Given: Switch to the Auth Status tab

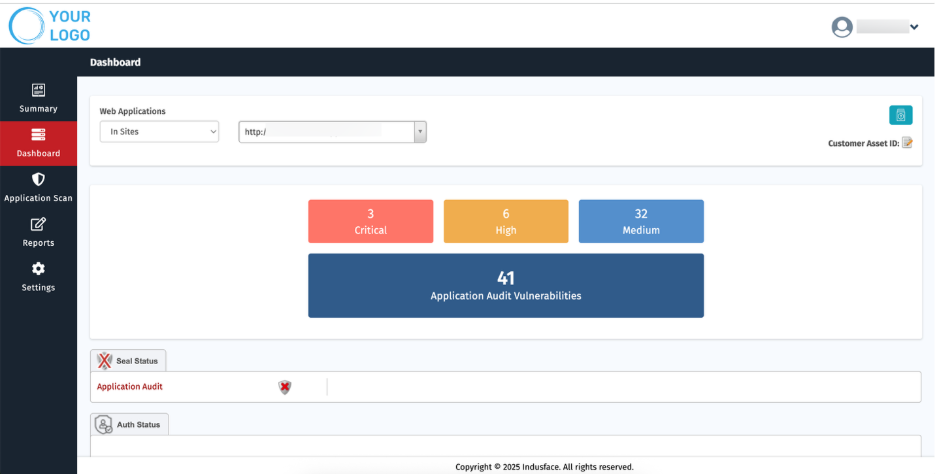Looking at the screenshot, I should click(x=130, y=424).
